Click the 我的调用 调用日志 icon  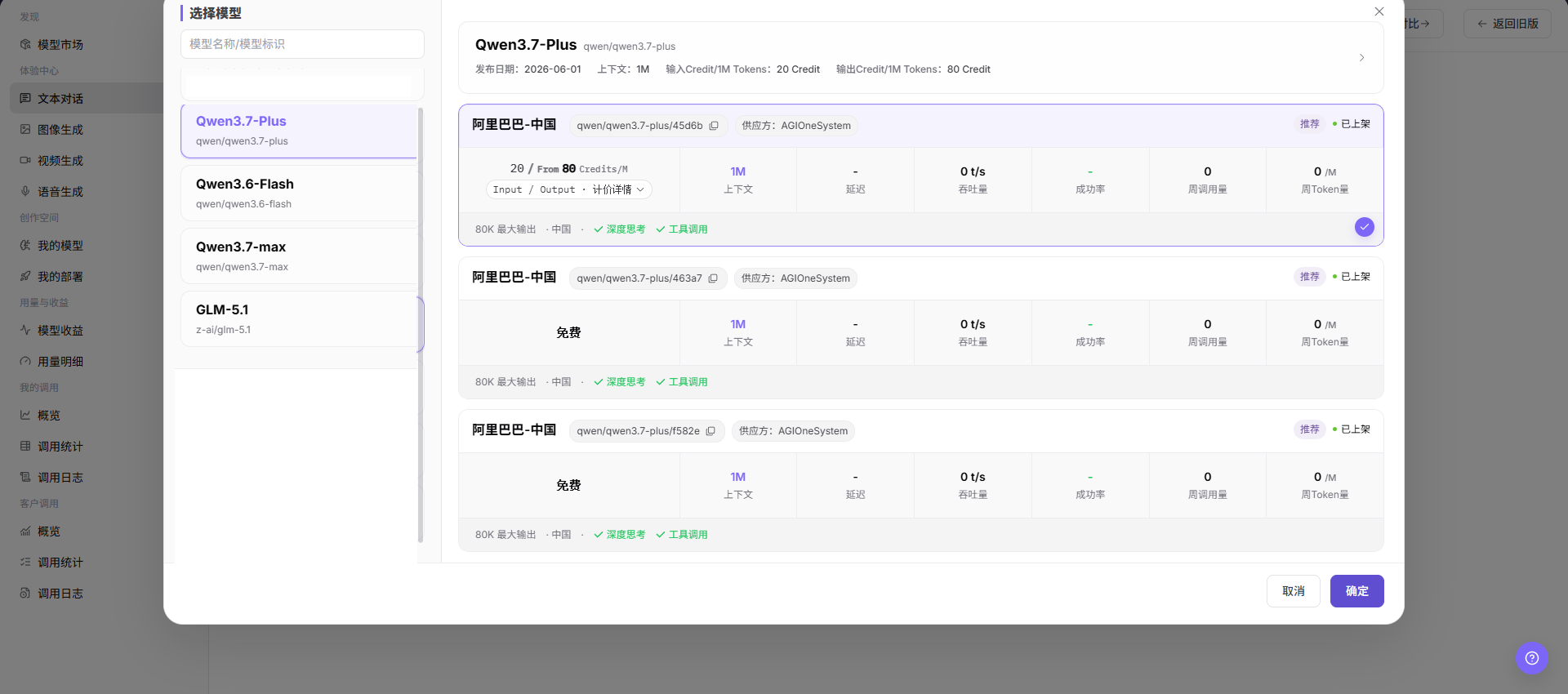[x=25, y=478]
